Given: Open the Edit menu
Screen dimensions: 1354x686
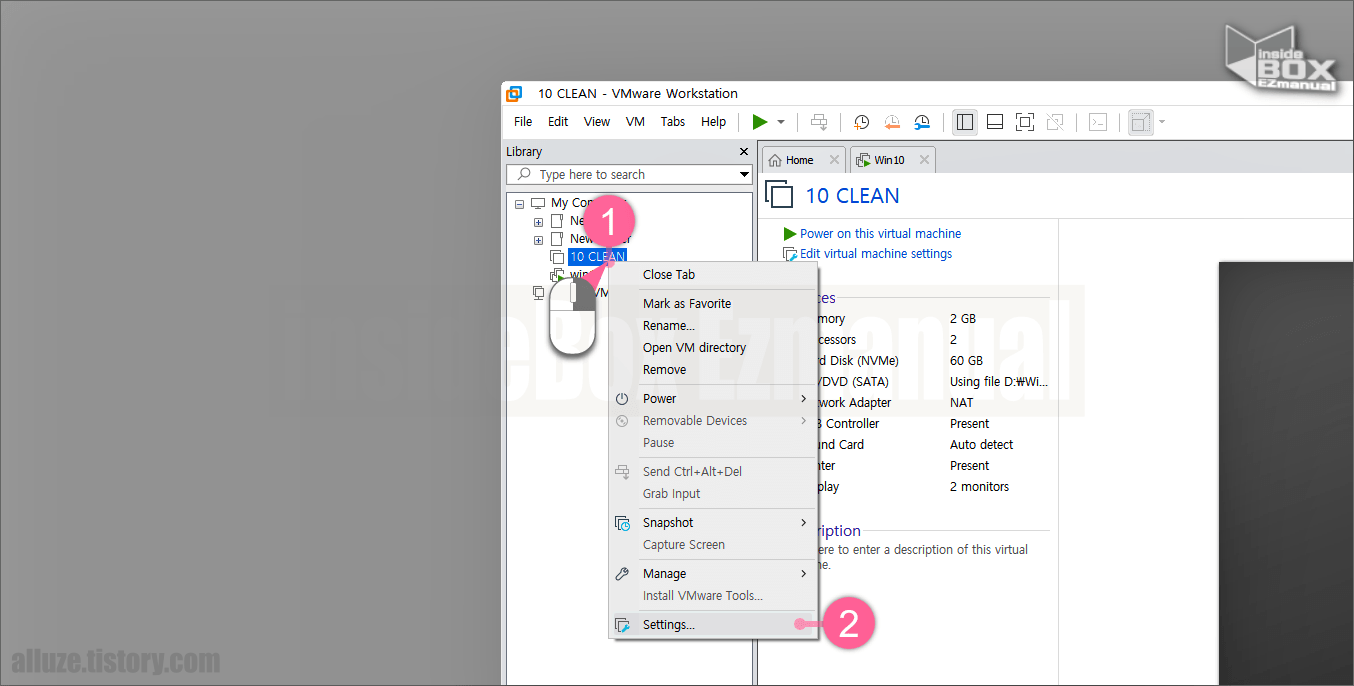Looking at the screenshot, I should (558, 122).
